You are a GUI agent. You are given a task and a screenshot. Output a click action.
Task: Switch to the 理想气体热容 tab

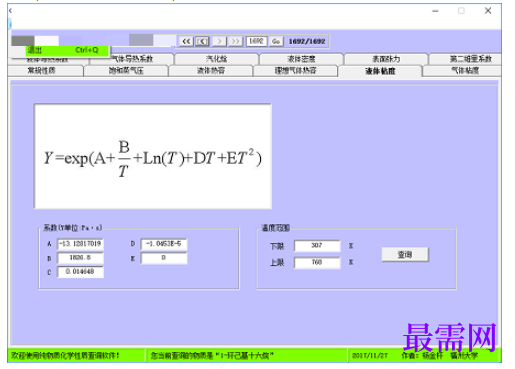pyautogui.click(x=295, y=71)
